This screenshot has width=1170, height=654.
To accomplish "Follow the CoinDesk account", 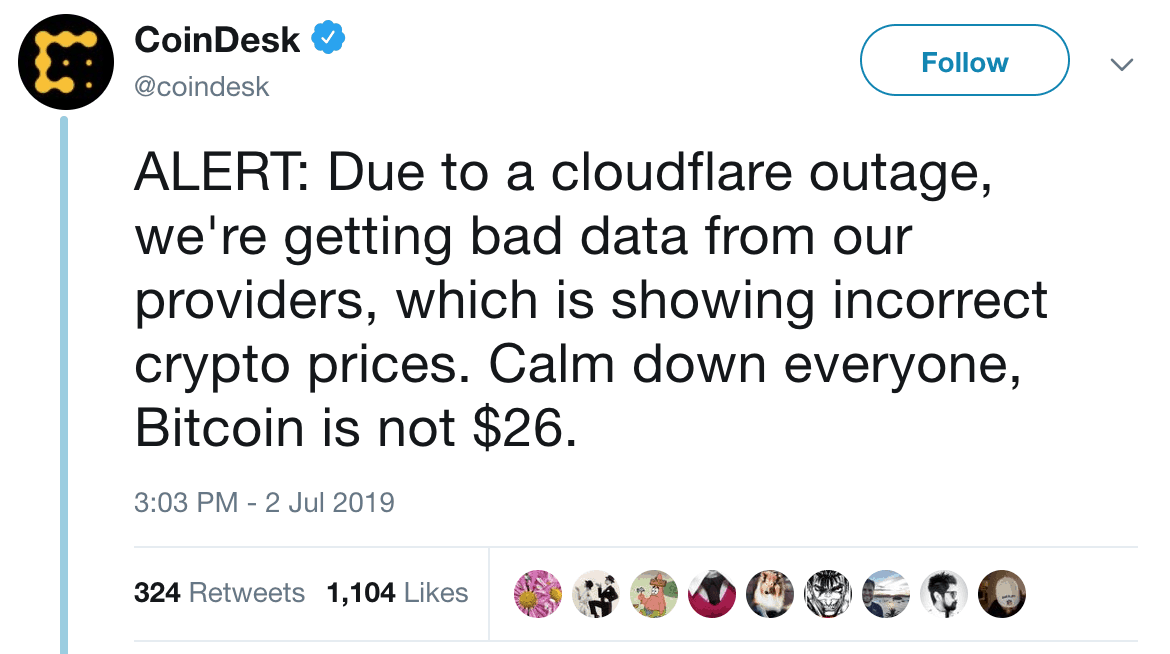I will coord(964,60).
